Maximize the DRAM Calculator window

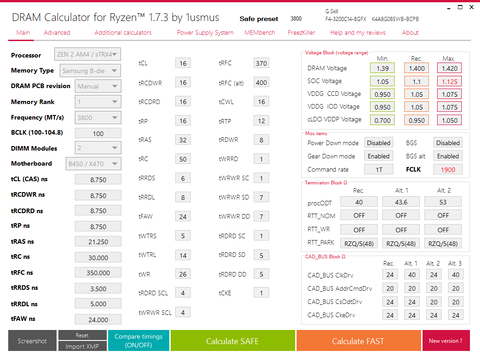click(x=460, y=7)
